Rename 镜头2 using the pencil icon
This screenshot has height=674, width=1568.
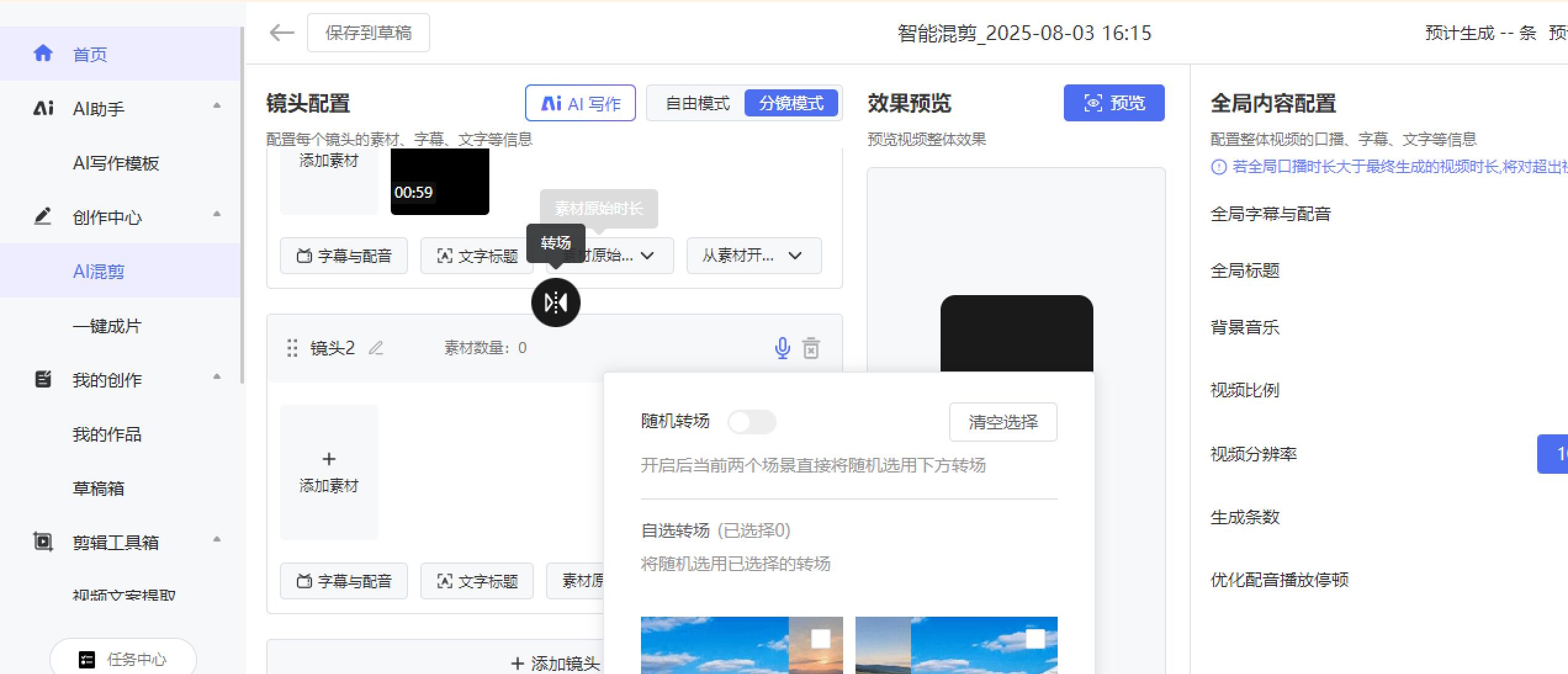376,348
